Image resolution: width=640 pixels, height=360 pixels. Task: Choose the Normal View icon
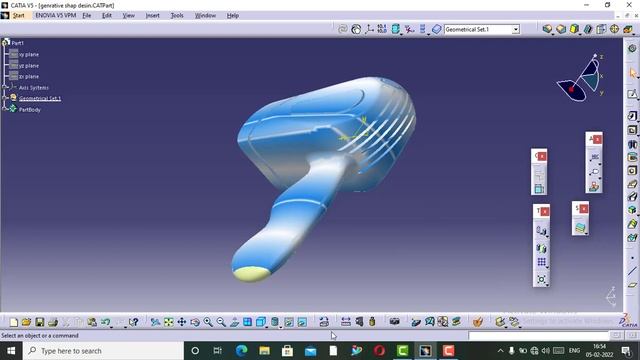click(234, 322)
